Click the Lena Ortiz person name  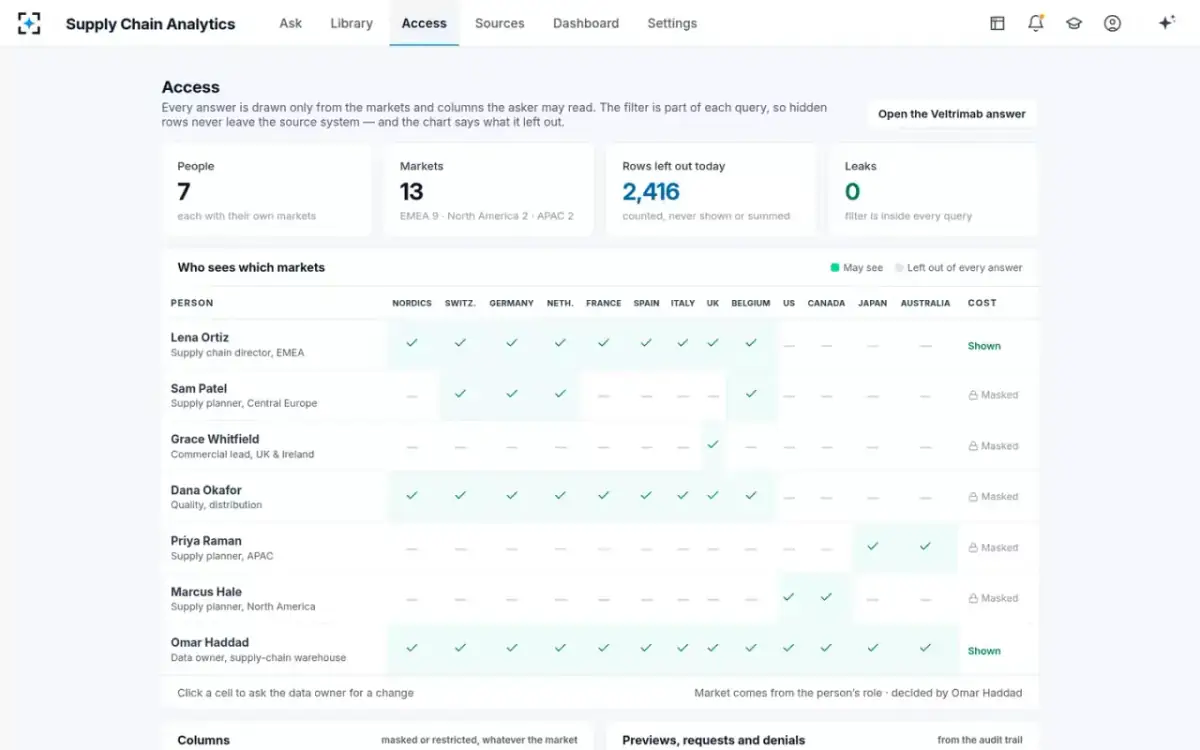[200, 338]
